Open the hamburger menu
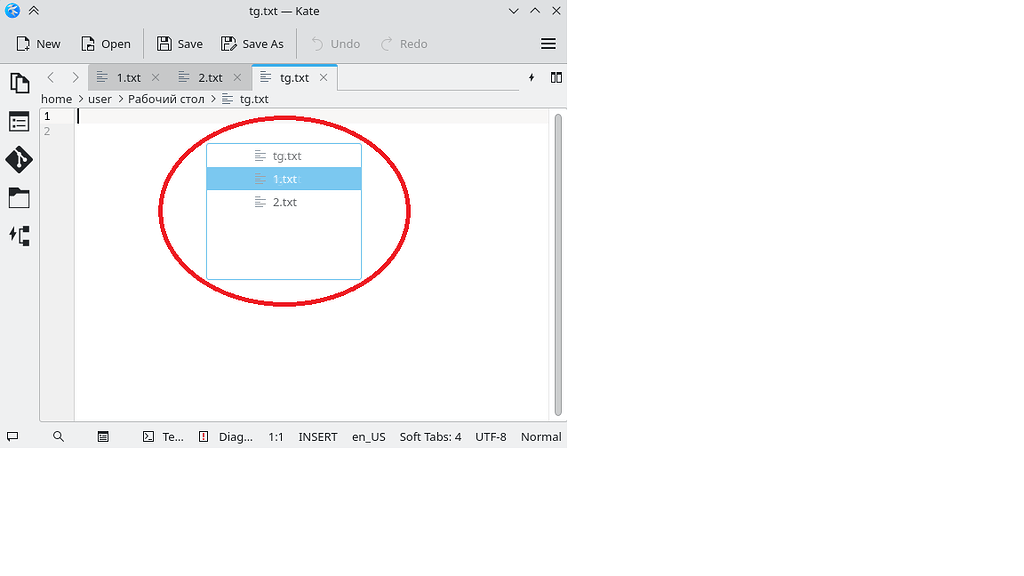This screenshot has height=576, width=1024. point(548,43)
